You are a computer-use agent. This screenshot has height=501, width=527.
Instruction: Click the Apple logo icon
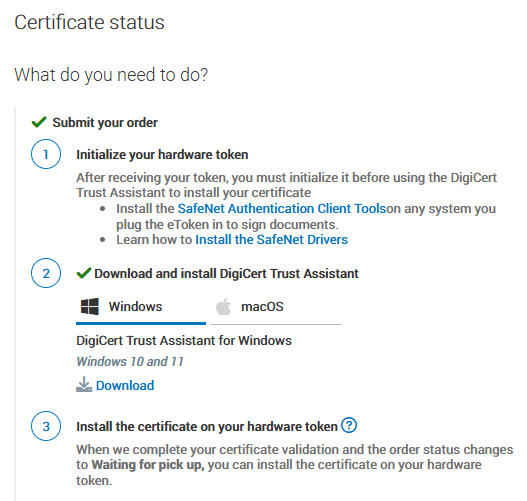click(224, 306)
